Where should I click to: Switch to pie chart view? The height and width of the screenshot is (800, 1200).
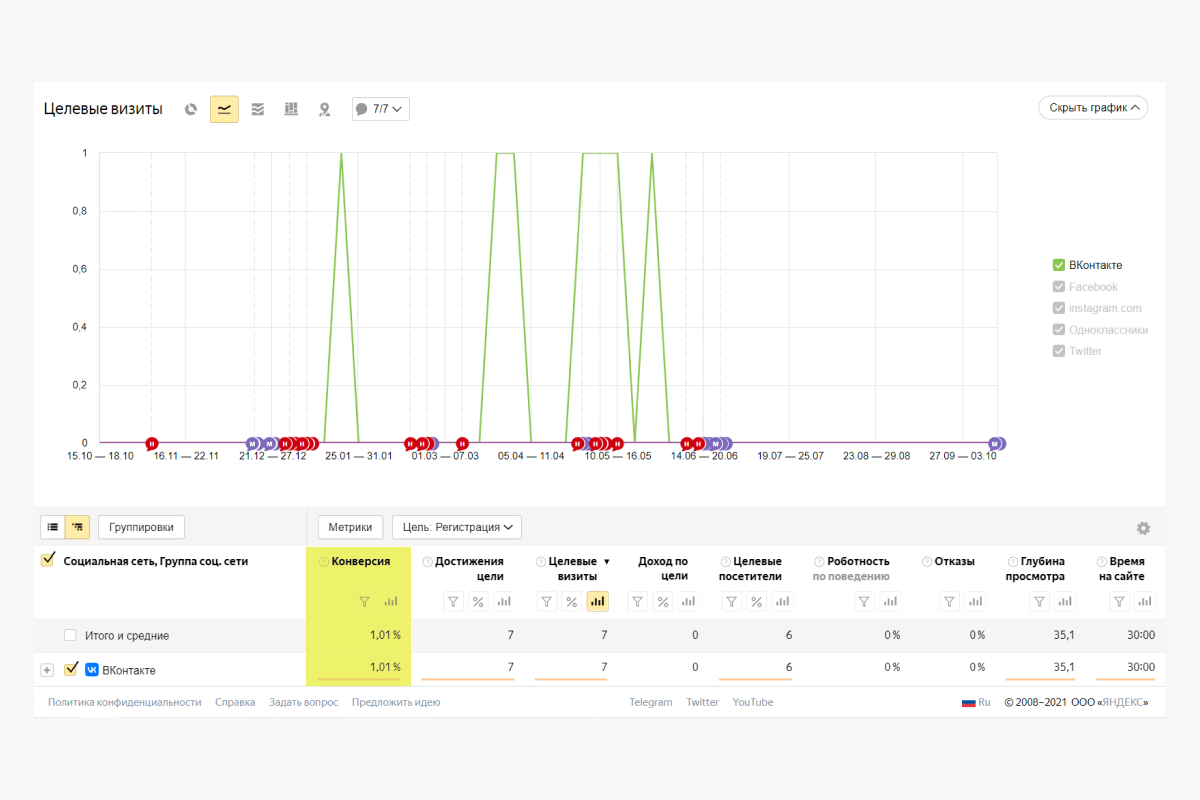pyautogui.click(x=191, y=109)
